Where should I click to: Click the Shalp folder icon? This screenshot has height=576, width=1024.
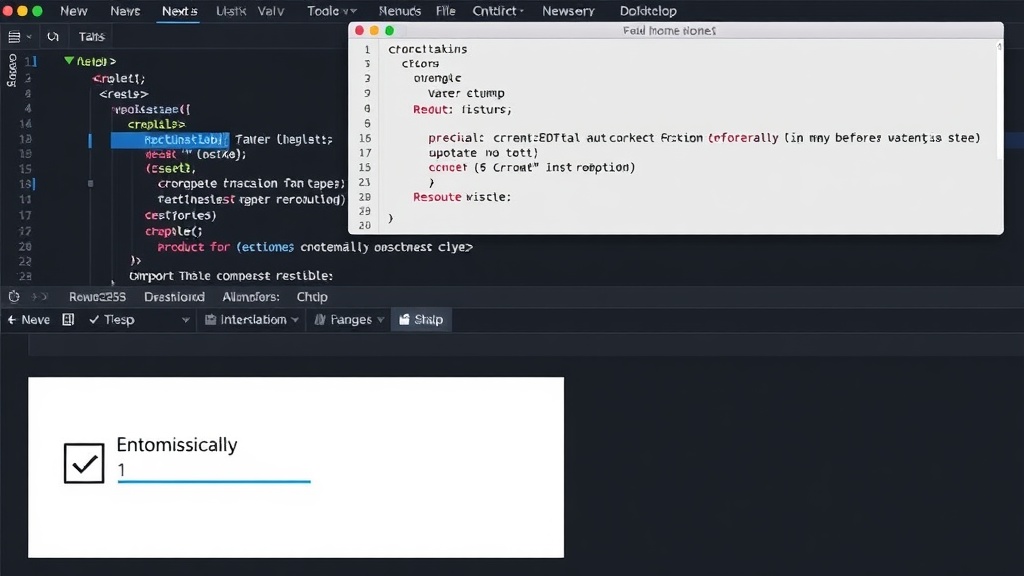click(x=404, y=319)
